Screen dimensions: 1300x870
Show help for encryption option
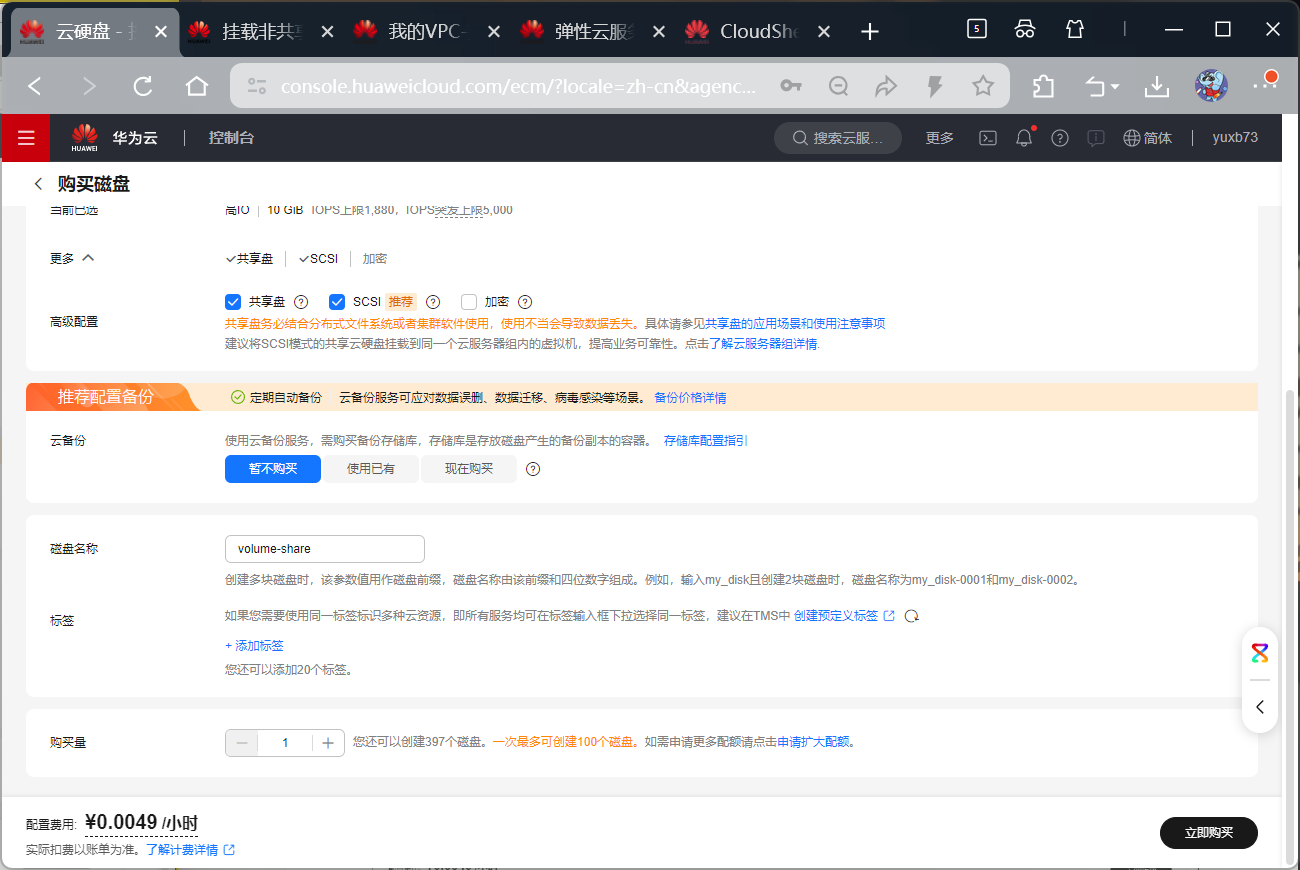525,302
